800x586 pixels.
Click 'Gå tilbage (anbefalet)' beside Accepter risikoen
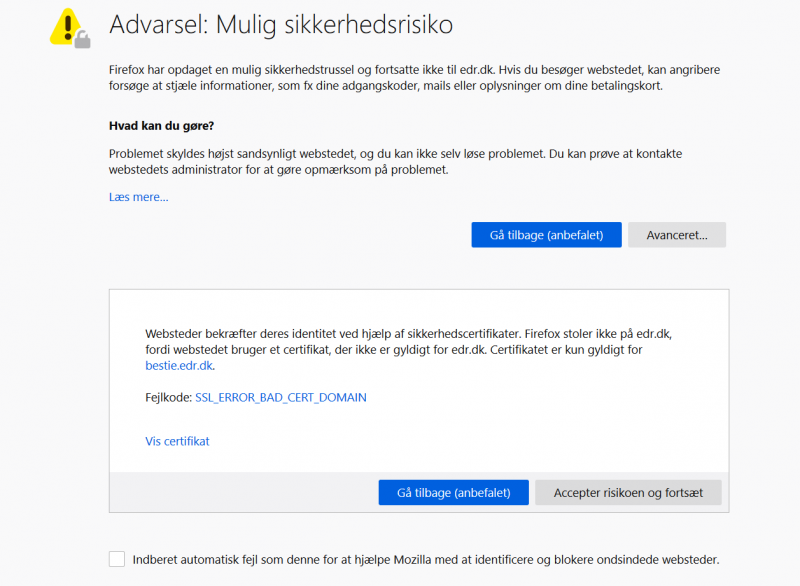pos(454,493)
